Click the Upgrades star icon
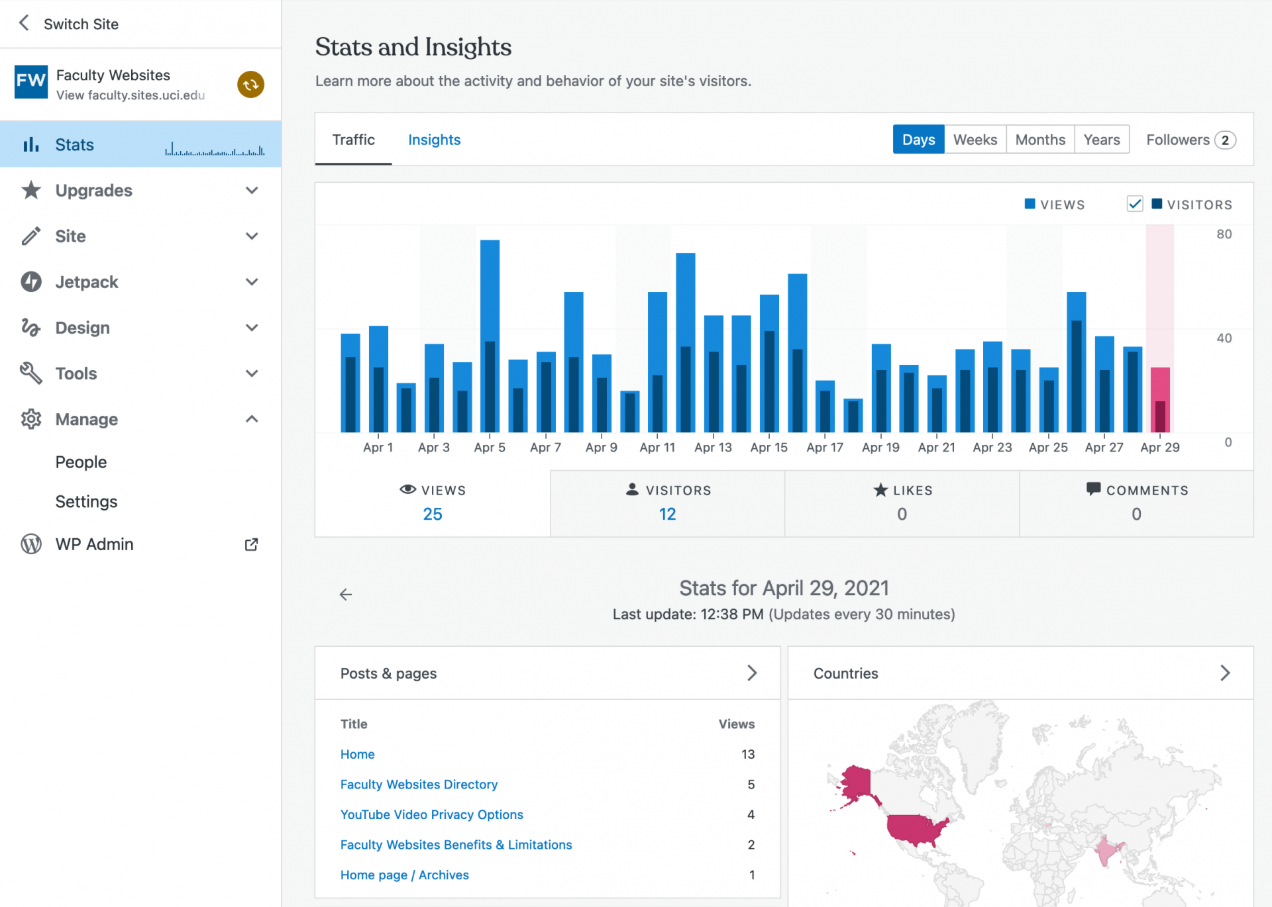The width and height of the screenshot is (1272, 907). click(x=31, y=190)
